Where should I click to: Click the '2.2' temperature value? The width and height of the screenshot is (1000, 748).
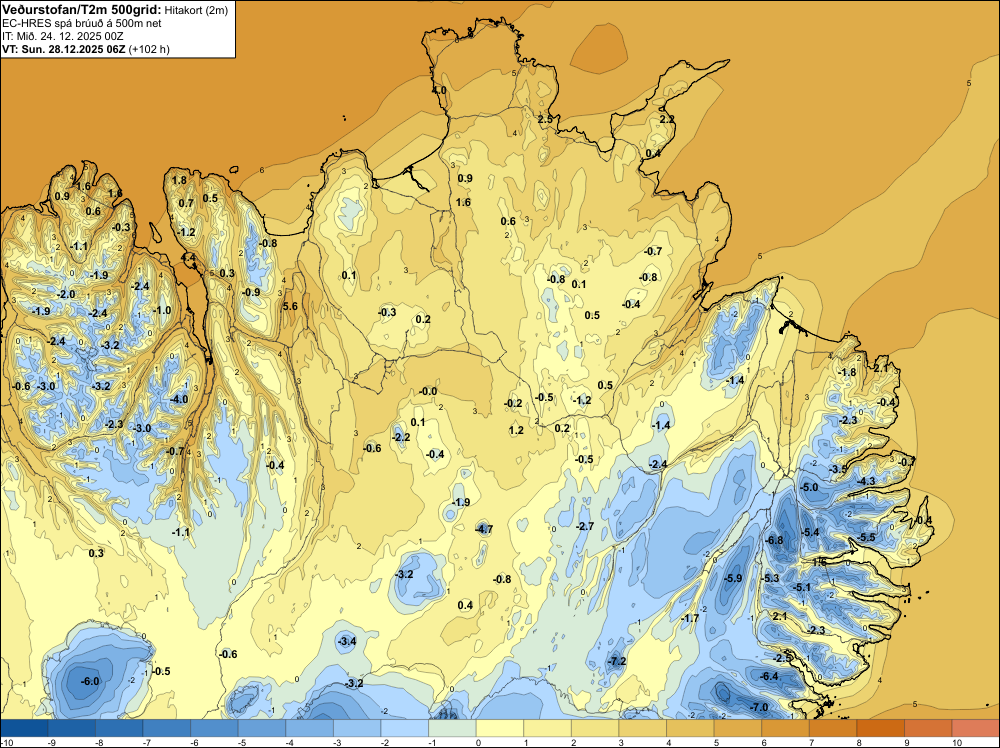667,119
